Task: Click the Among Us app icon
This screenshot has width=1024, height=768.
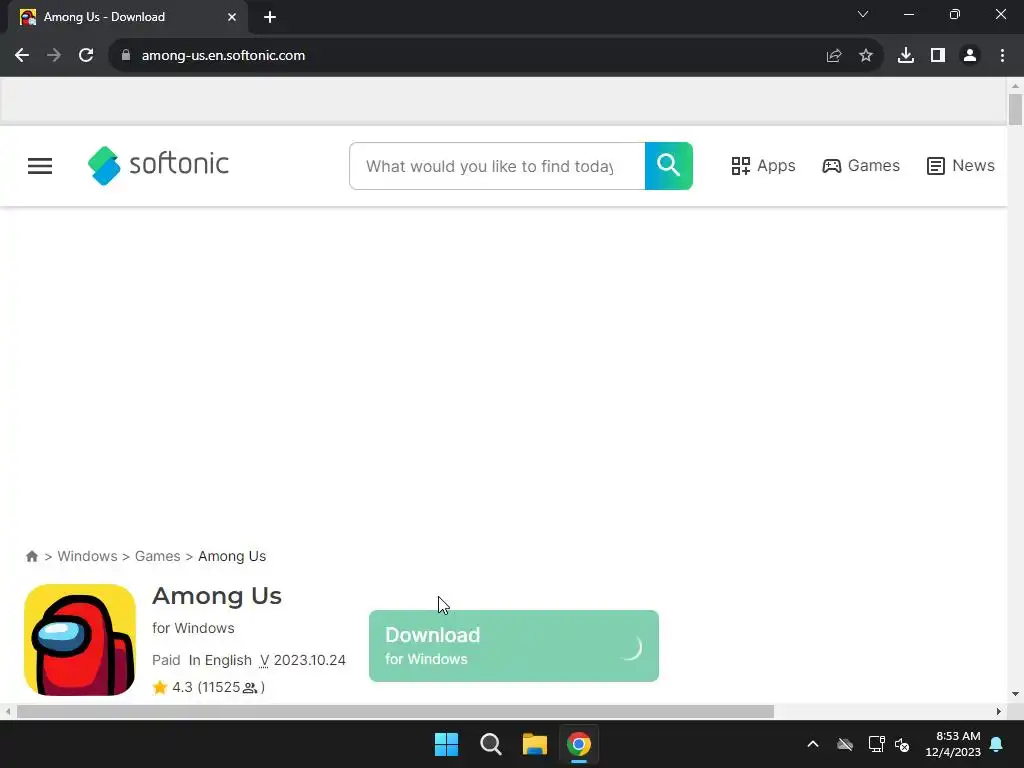Action: click(x=80, y=640)
